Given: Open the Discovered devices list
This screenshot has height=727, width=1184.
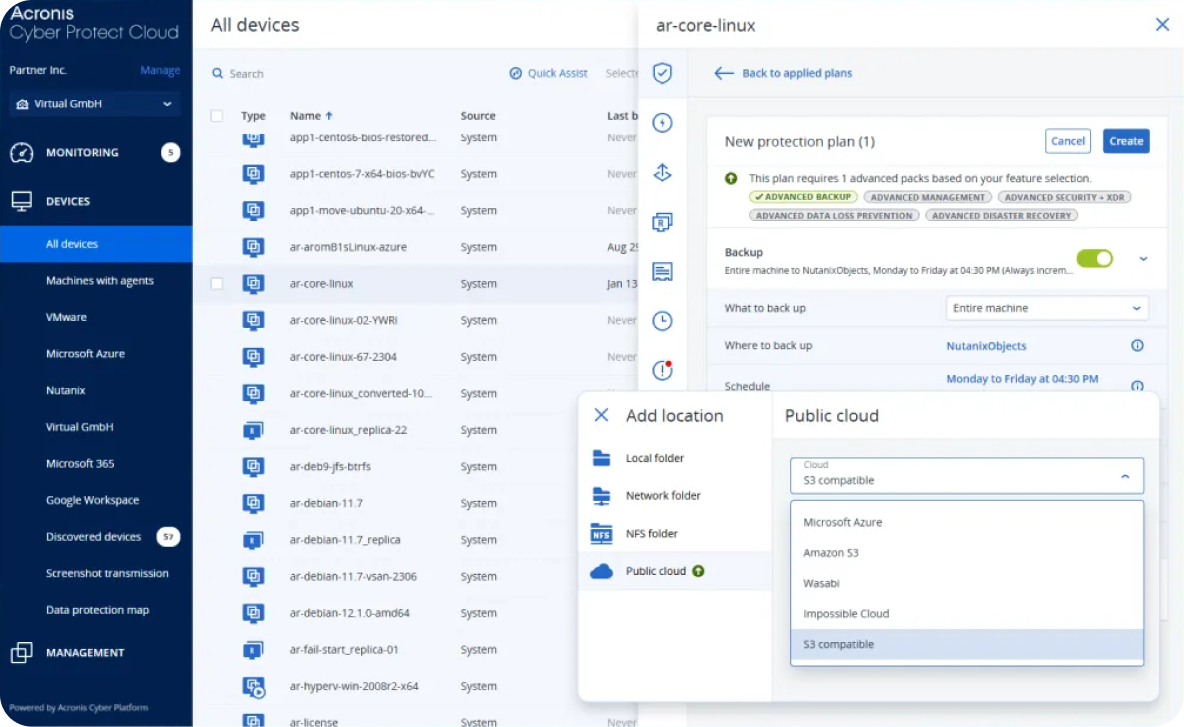Looking at the screenshot, I should coord(91,536).
